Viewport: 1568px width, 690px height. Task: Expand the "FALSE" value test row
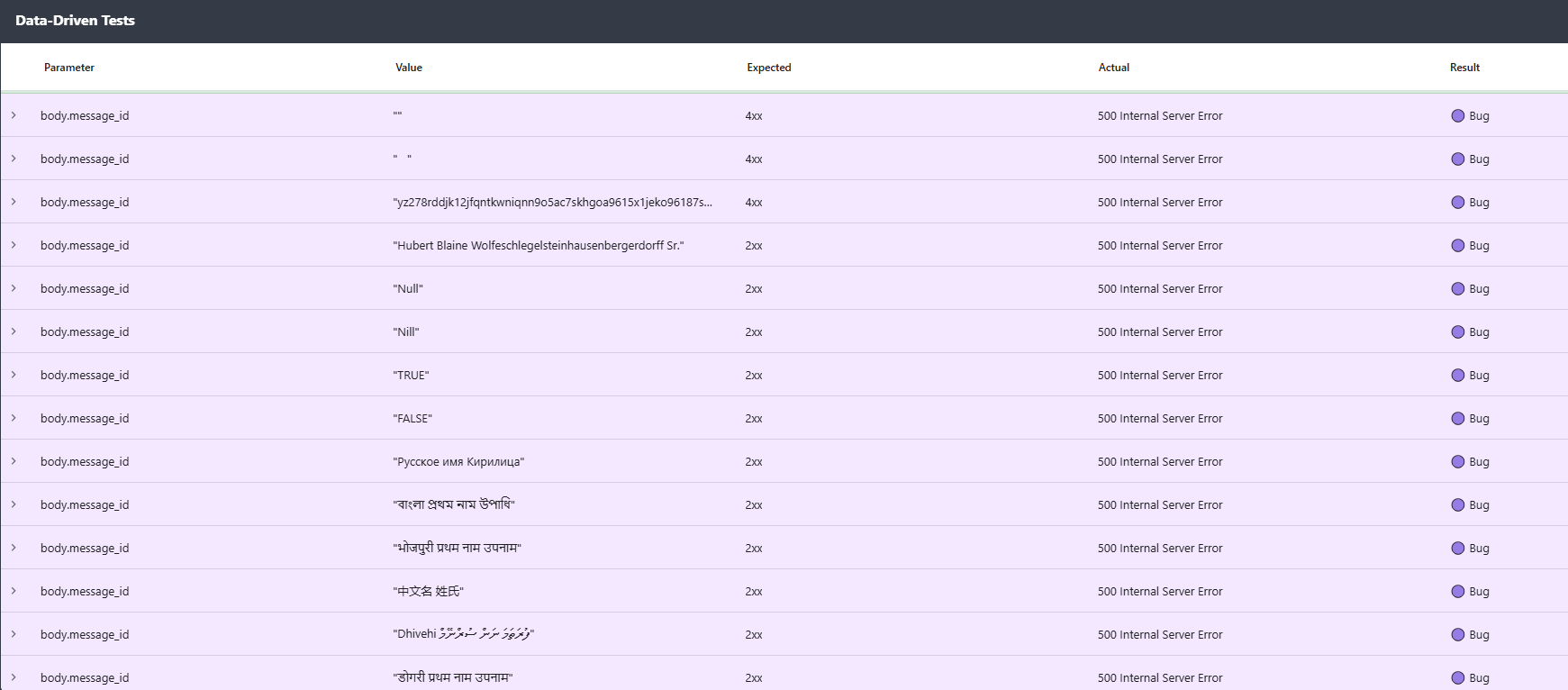(14, 418)
